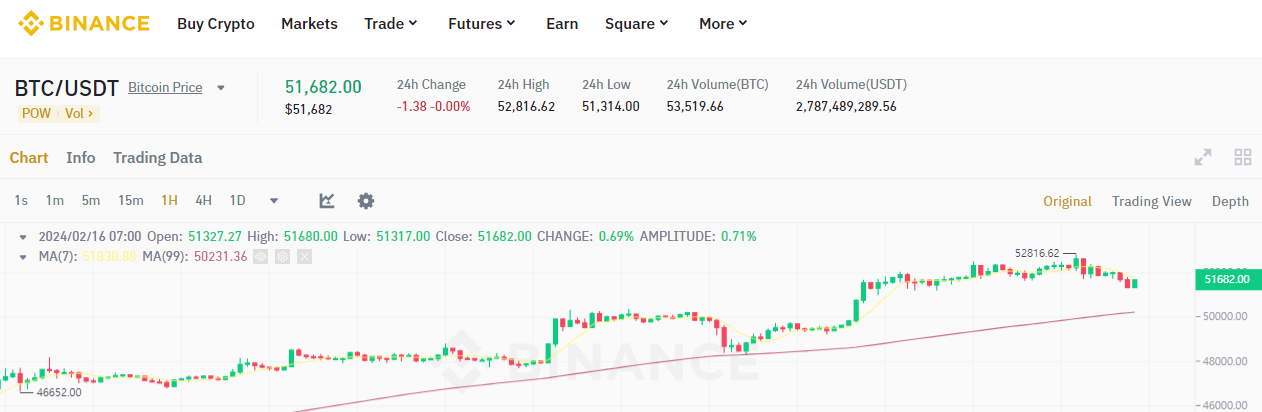This screenshot has width=1262, height=412.
Task: Collapse the OHLC candle info row
Action: [24, 237]
